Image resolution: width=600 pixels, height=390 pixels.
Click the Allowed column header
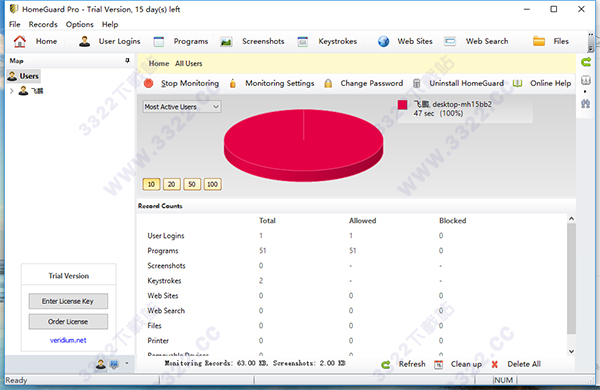point(363,220)
